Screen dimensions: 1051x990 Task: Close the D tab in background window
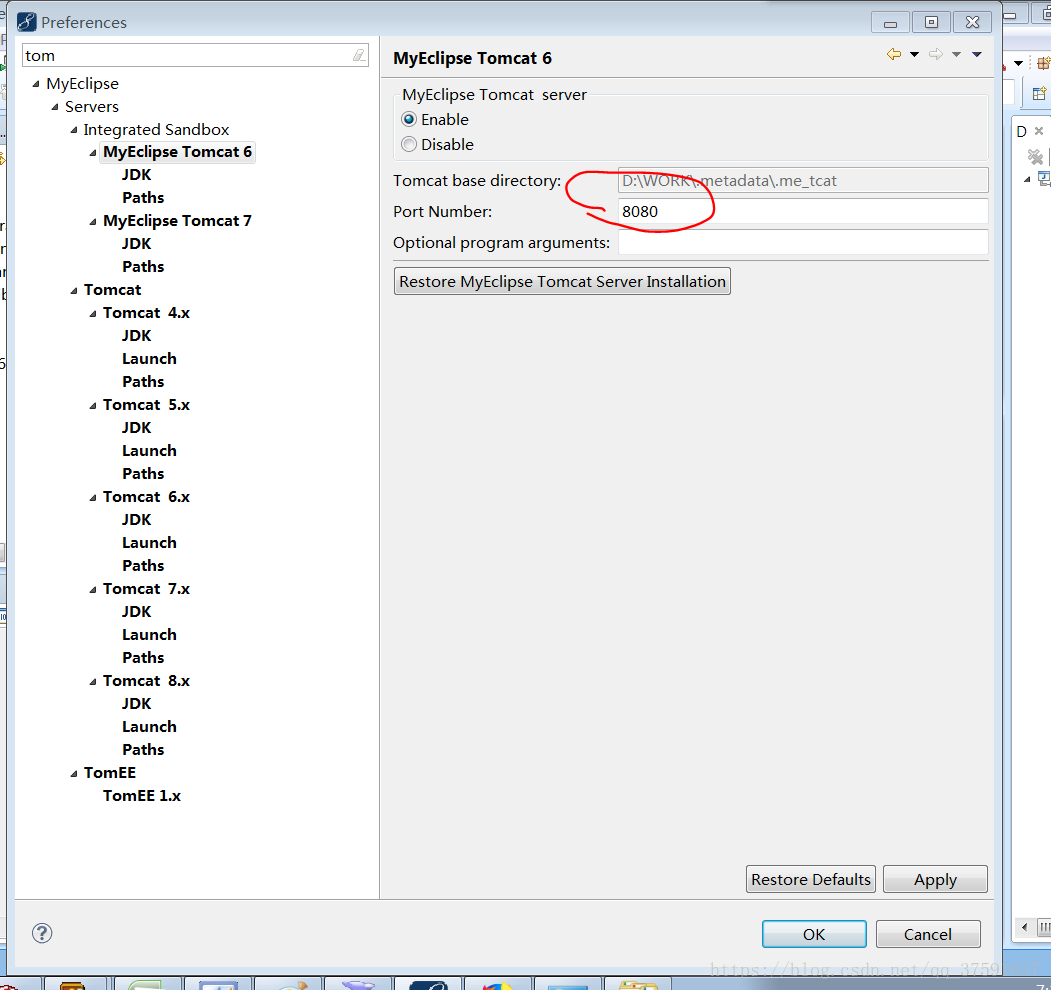point(1039,131)
